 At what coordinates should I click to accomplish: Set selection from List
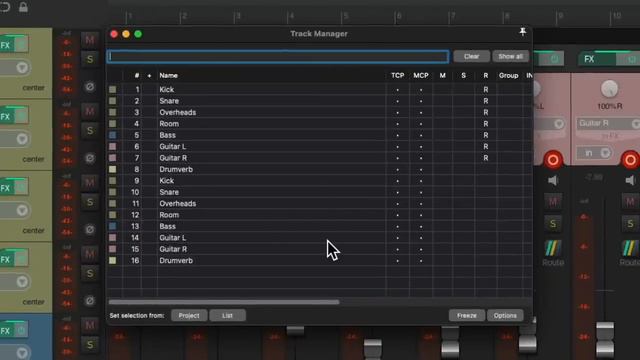click(x=227, y=316)
